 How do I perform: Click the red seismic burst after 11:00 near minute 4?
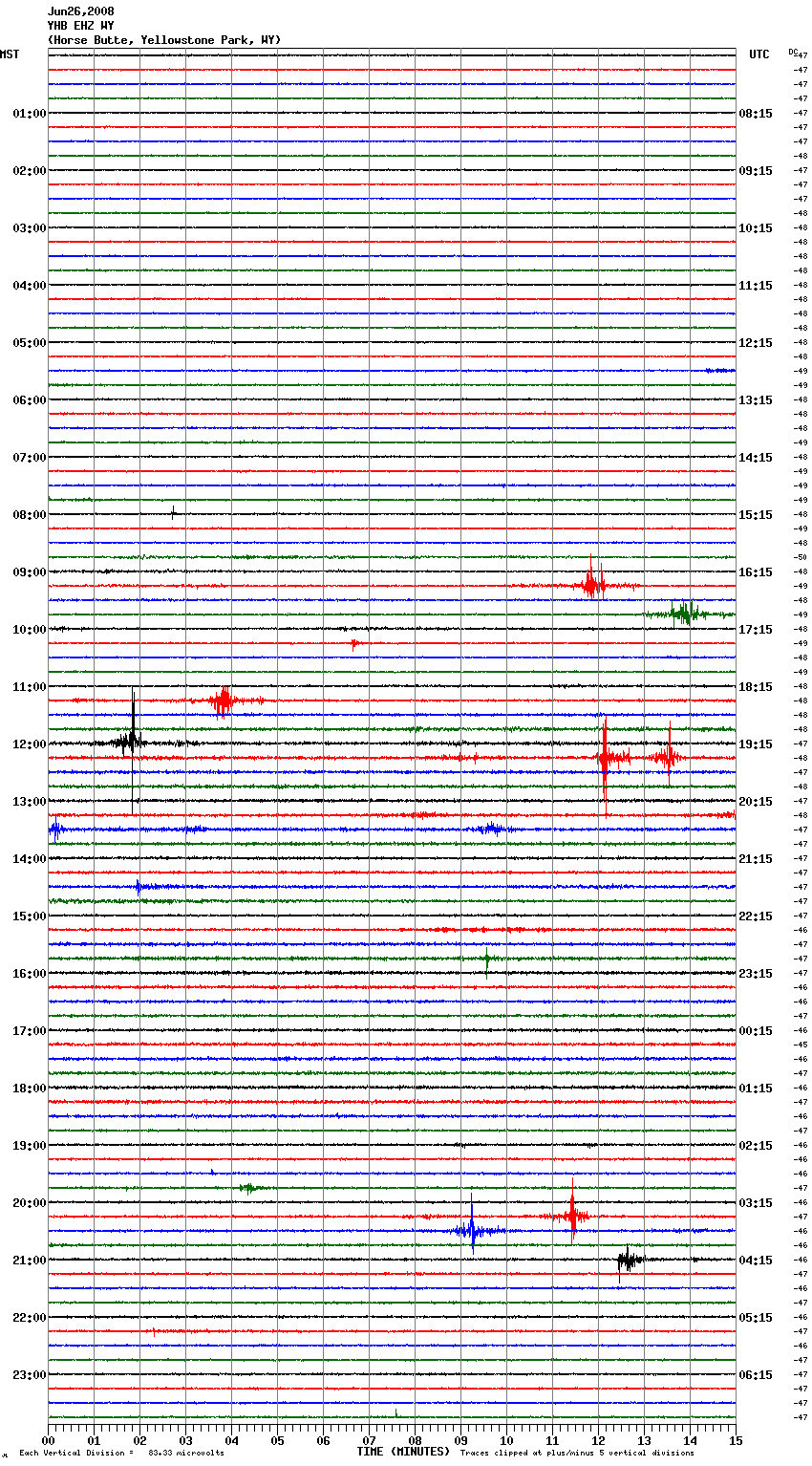point(223,701)
